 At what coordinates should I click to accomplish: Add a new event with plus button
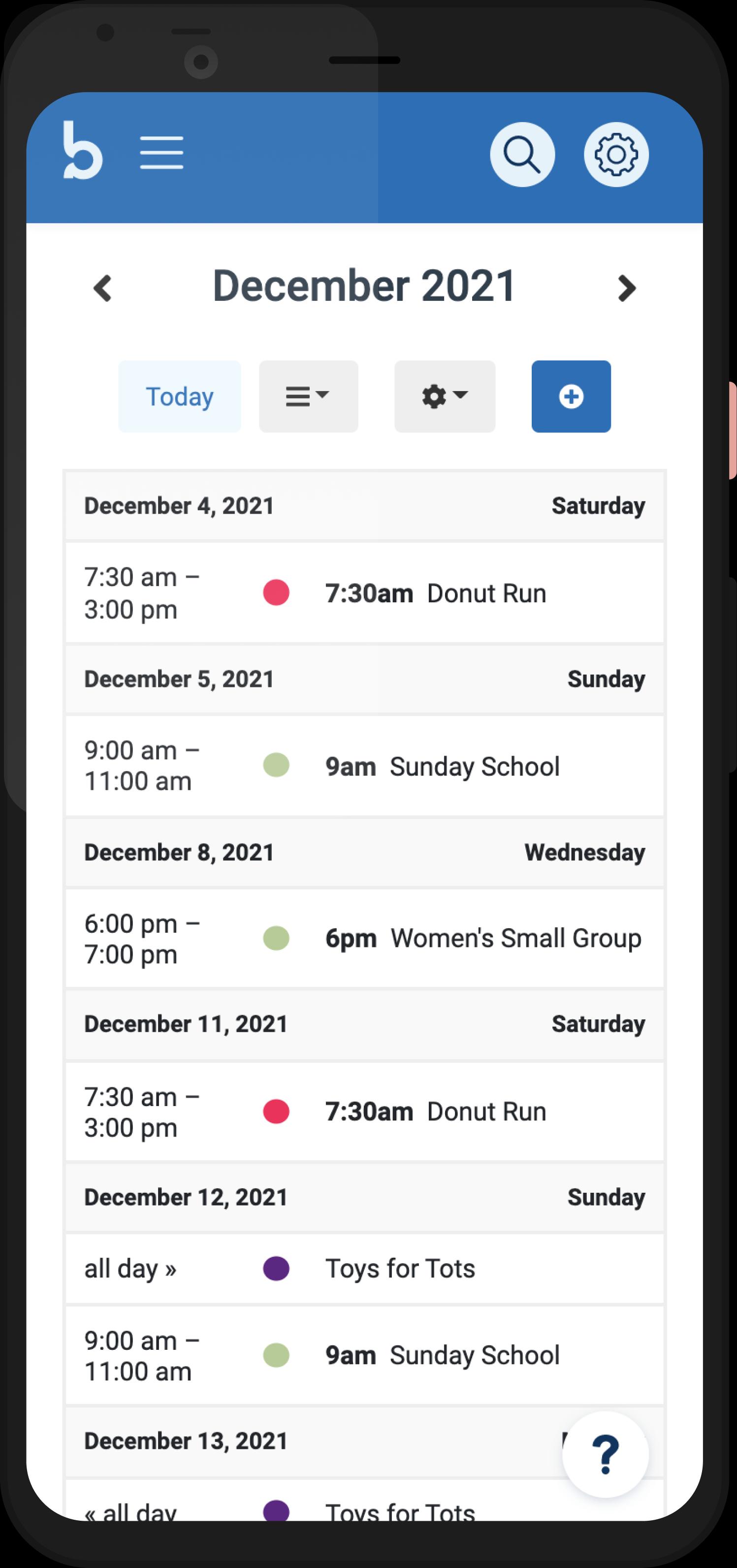[x=571, y=397]
